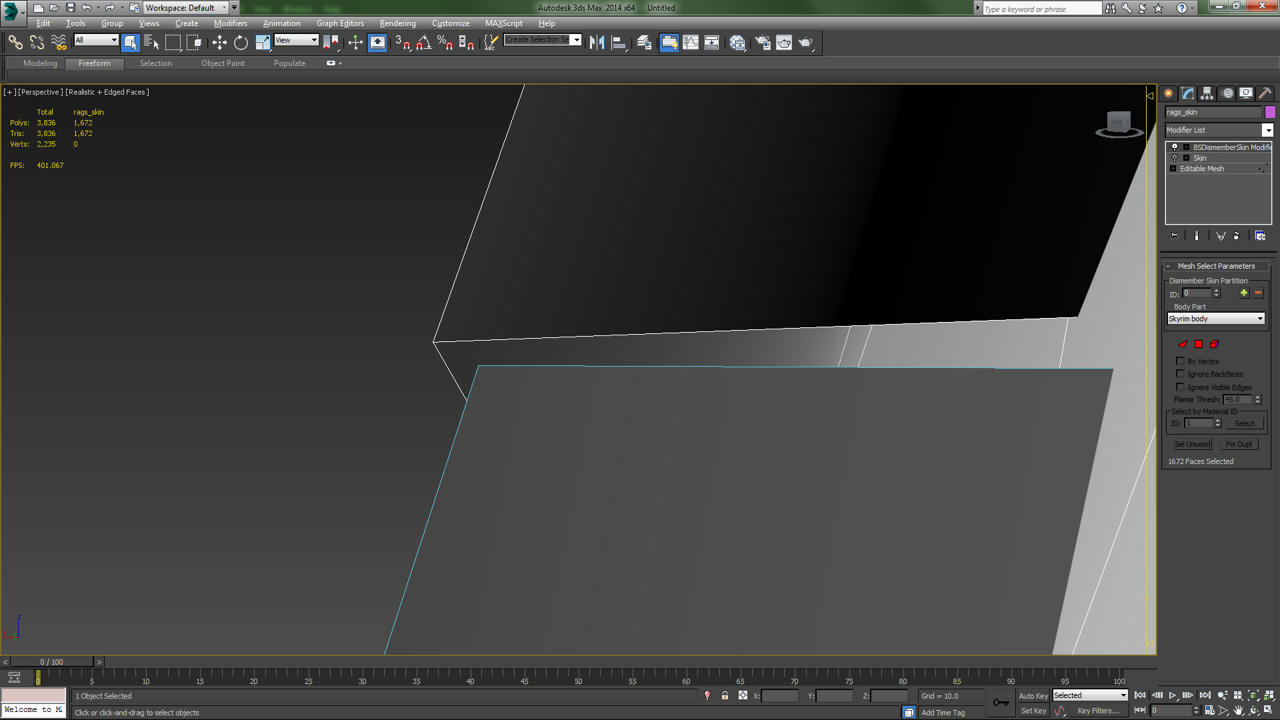Switch to the Hierarchy command panel
This screenshot has width=1280, height=720.
pyautogui.click(x=1207, y=93)
